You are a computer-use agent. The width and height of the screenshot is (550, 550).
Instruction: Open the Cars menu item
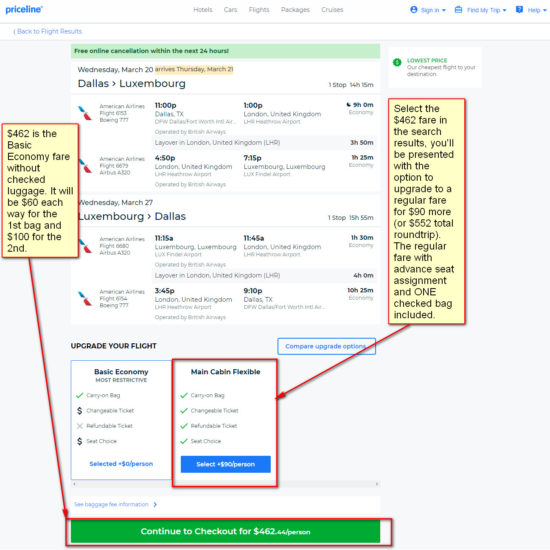[x=230, y=10]
